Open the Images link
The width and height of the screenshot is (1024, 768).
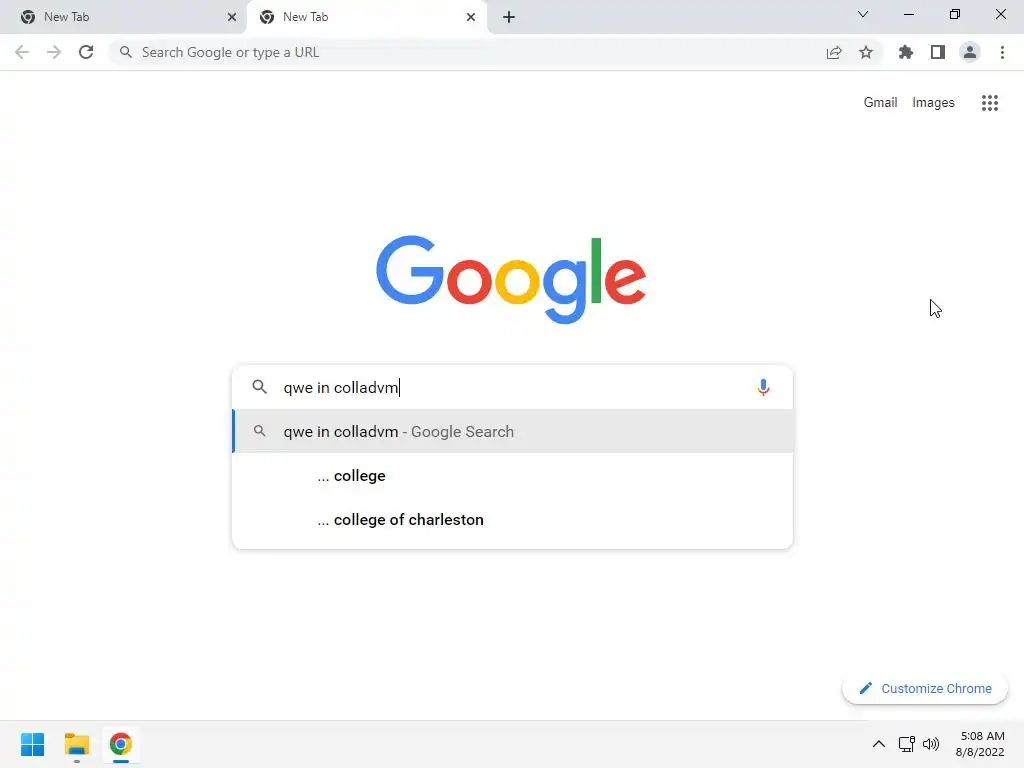pyautogui.click(x=933, y=103)
